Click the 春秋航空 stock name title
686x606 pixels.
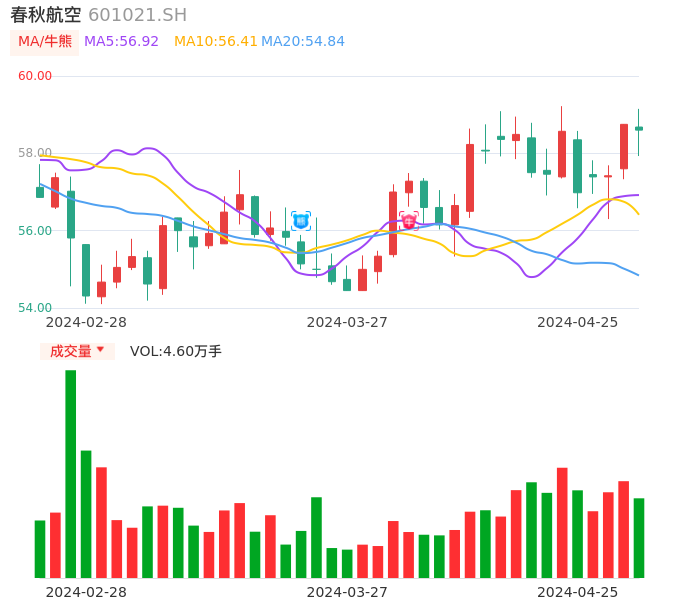46,15
